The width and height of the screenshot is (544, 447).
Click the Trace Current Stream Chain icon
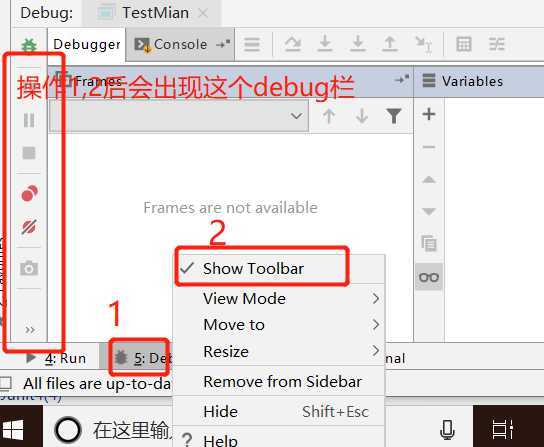(497, 44)
